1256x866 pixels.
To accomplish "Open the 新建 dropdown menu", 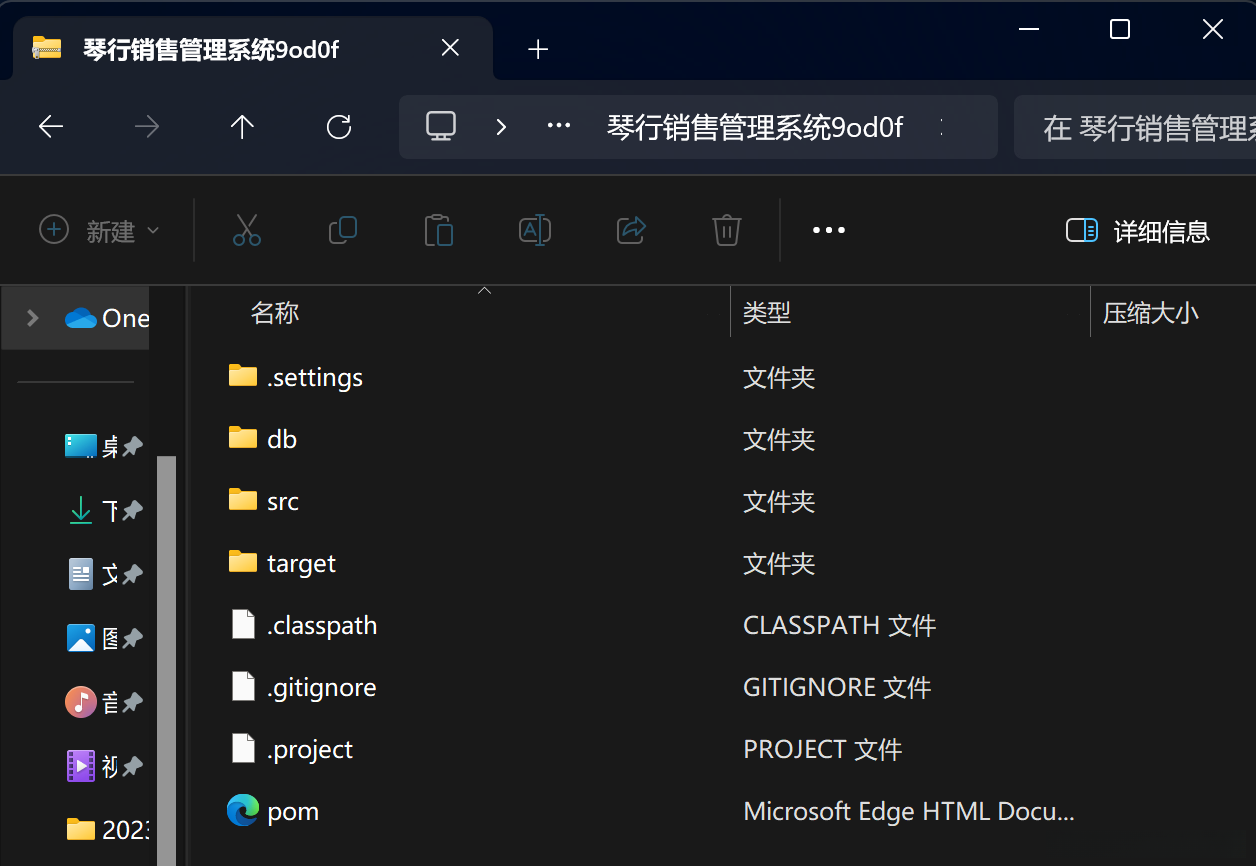I will pos(100,231).
